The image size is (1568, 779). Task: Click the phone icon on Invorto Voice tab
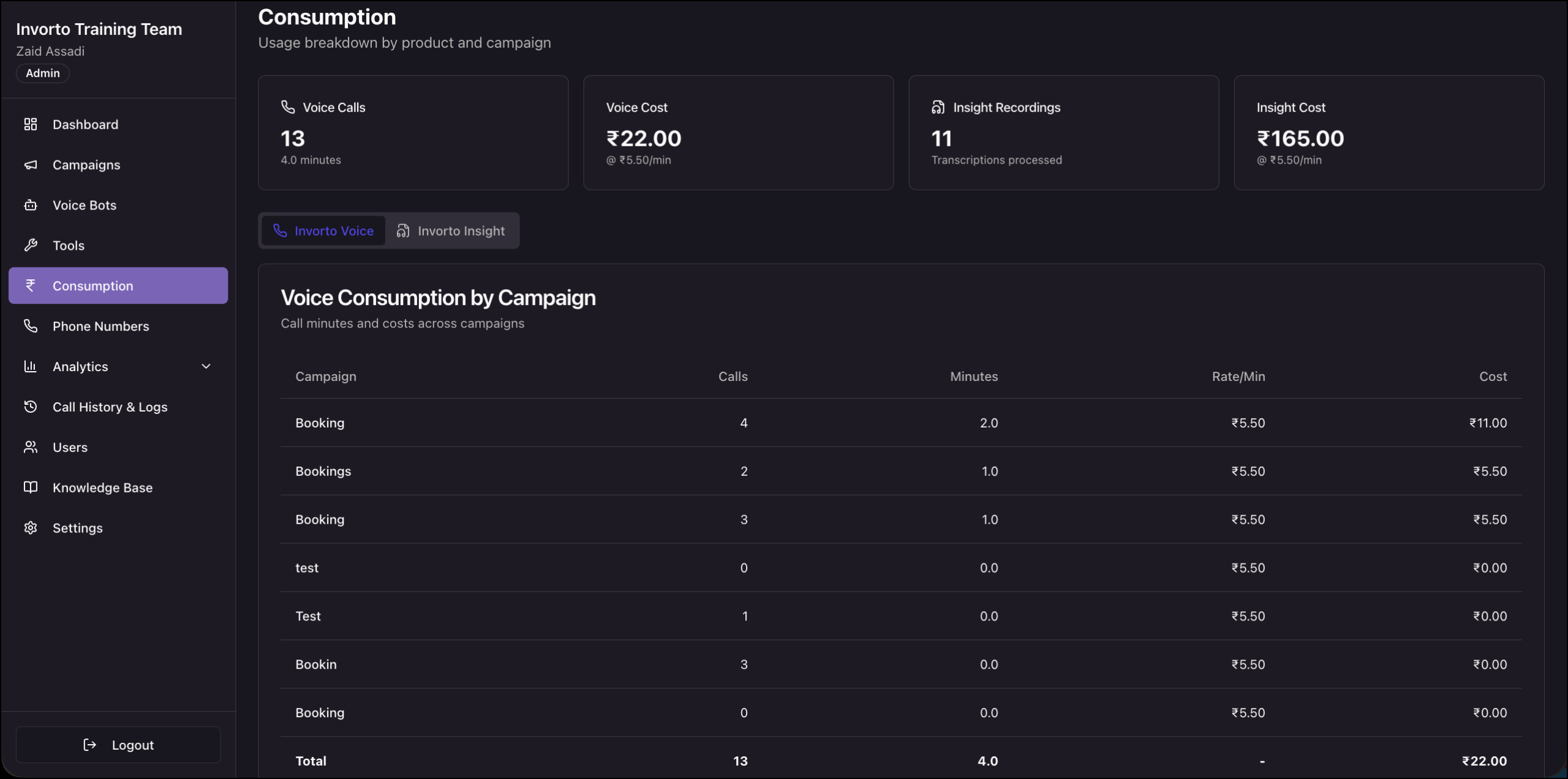coord(280,231)
